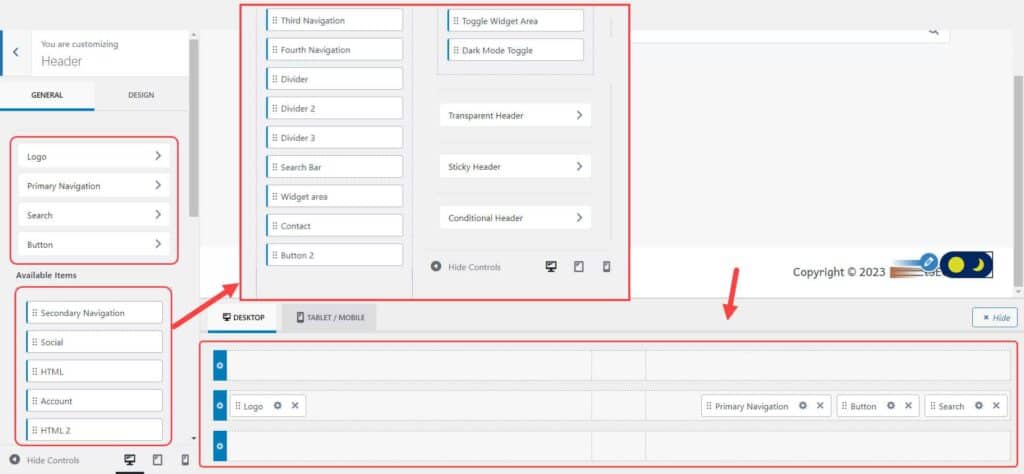Select the Account available item
The image size is (1024, 474).
coord(94,401)
